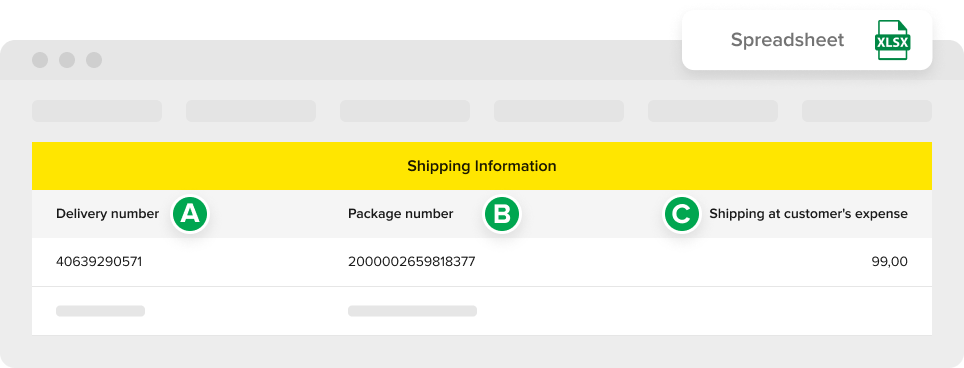The width and height of the screenshot is (964, 368).
Task: Click the leftmost gray window dot
Action: 40,60
